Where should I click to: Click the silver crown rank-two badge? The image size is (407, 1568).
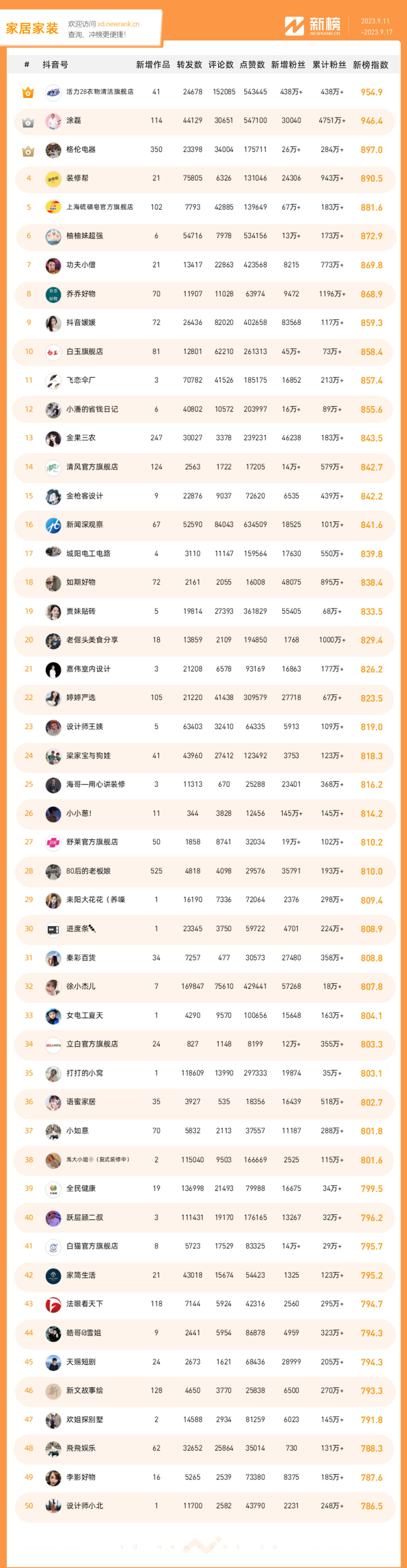28,122
